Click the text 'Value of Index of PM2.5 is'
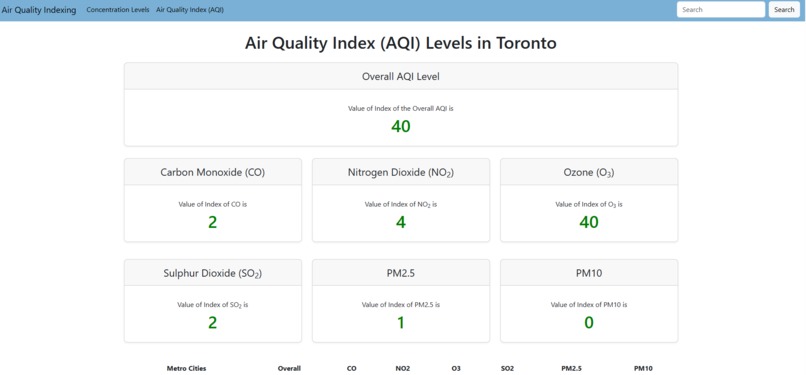Viewport: 806px width, 375px height. [x=401, y=305]
